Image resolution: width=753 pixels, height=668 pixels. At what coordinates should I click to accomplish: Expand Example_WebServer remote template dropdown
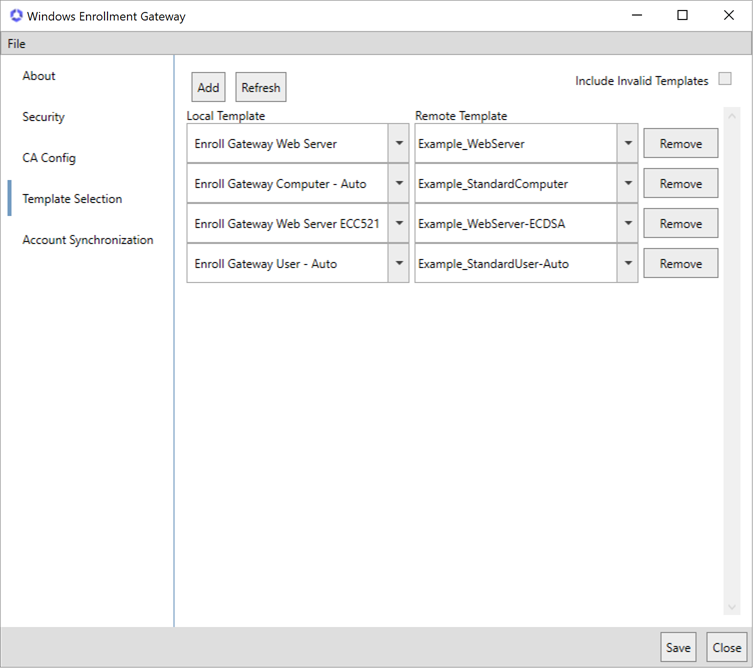point(627,144)
